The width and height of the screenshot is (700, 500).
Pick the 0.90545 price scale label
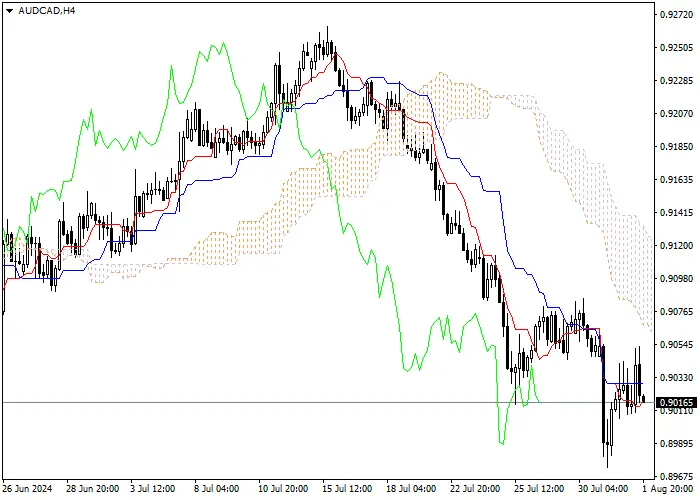[677, 345]
